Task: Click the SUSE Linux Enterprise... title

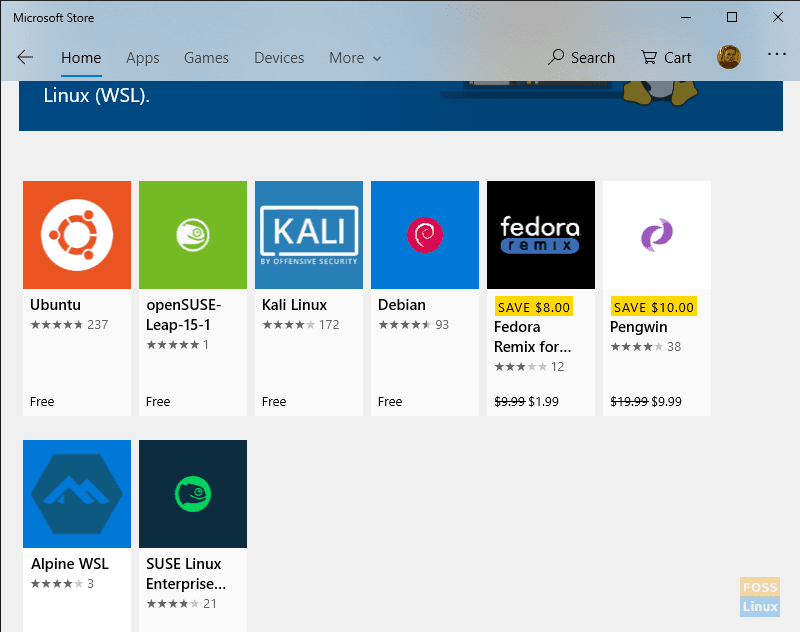Action: (186, 574)
